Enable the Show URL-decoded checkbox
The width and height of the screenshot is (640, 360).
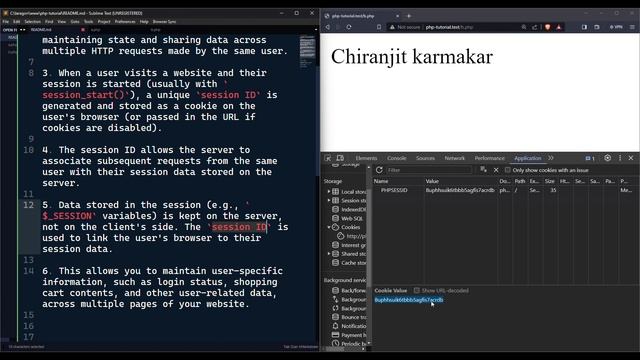(x=416, y=290)
